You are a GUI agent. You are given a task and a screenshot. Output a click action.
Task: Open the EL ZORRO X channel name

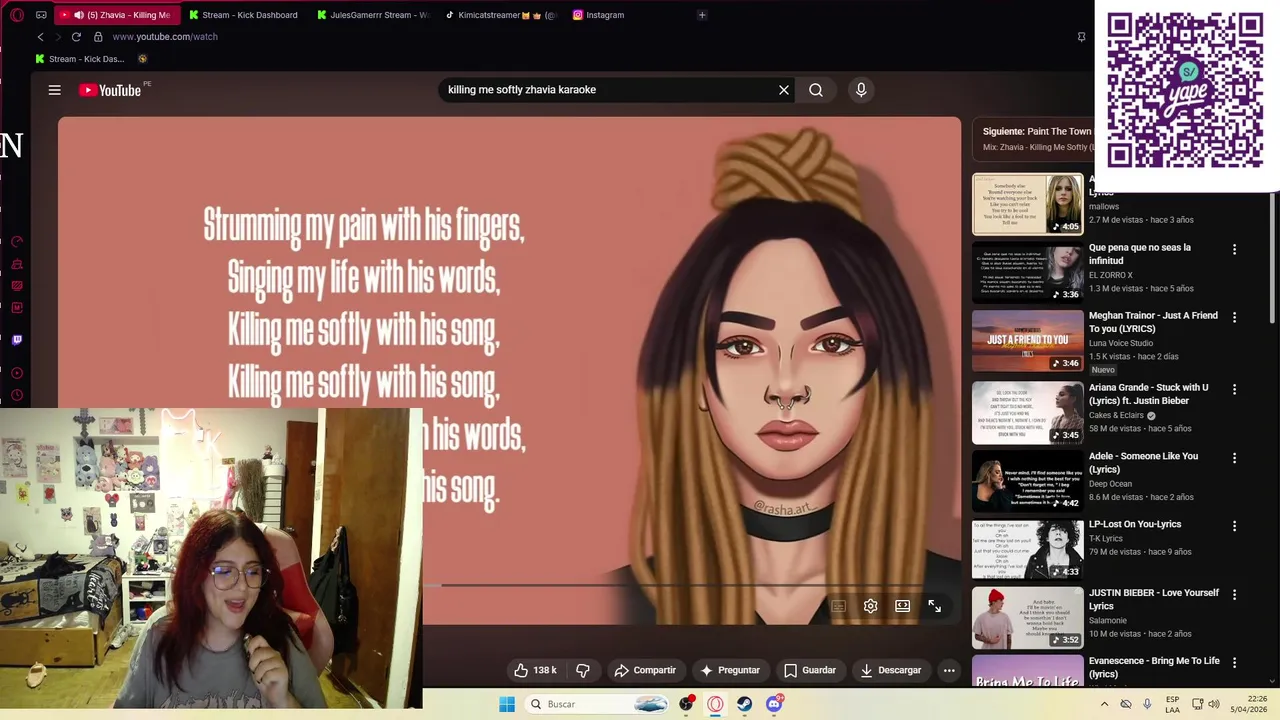1111,275
